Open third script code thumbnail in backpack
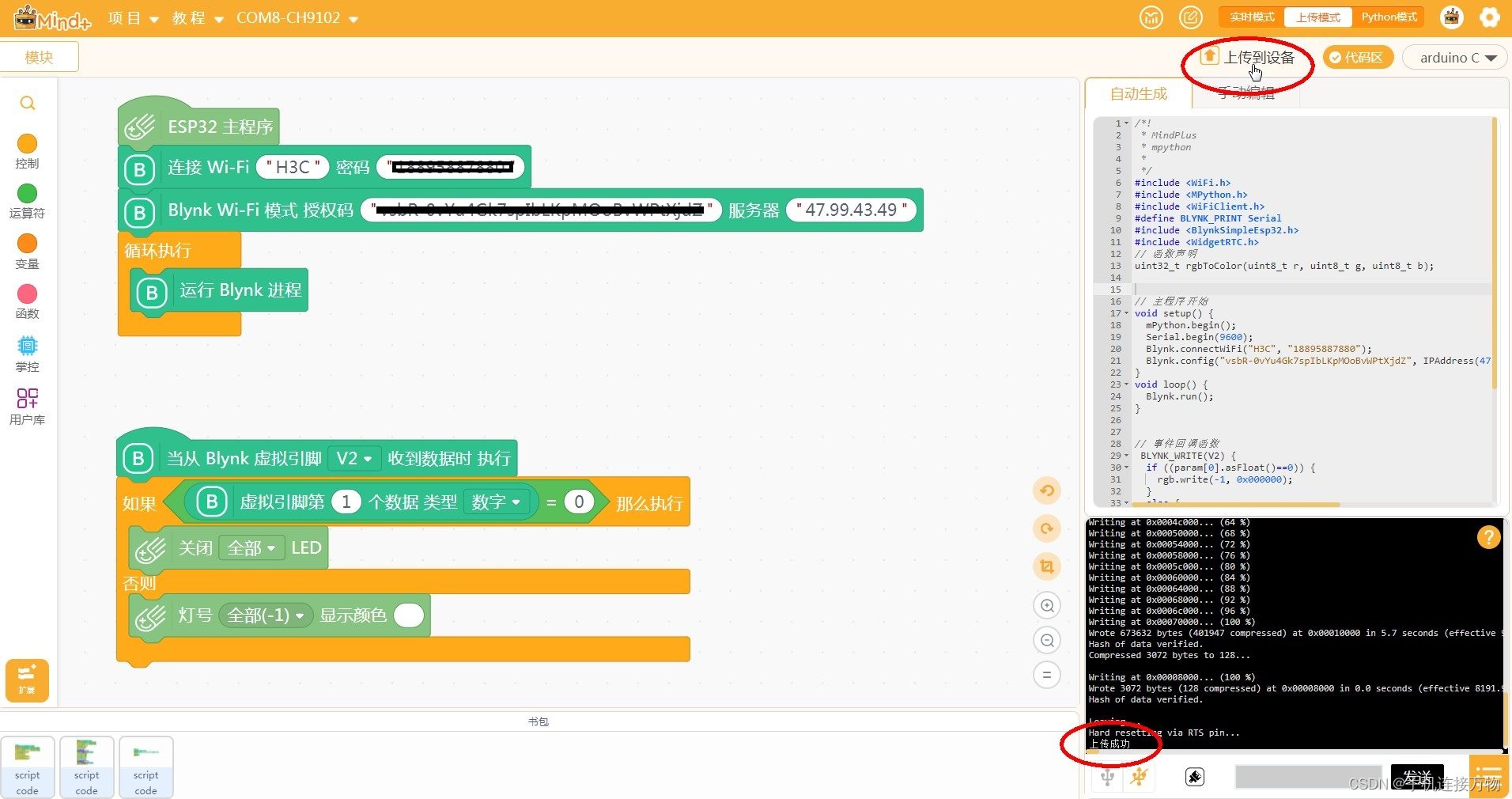 pyautogui.click(x=146, y=767)
